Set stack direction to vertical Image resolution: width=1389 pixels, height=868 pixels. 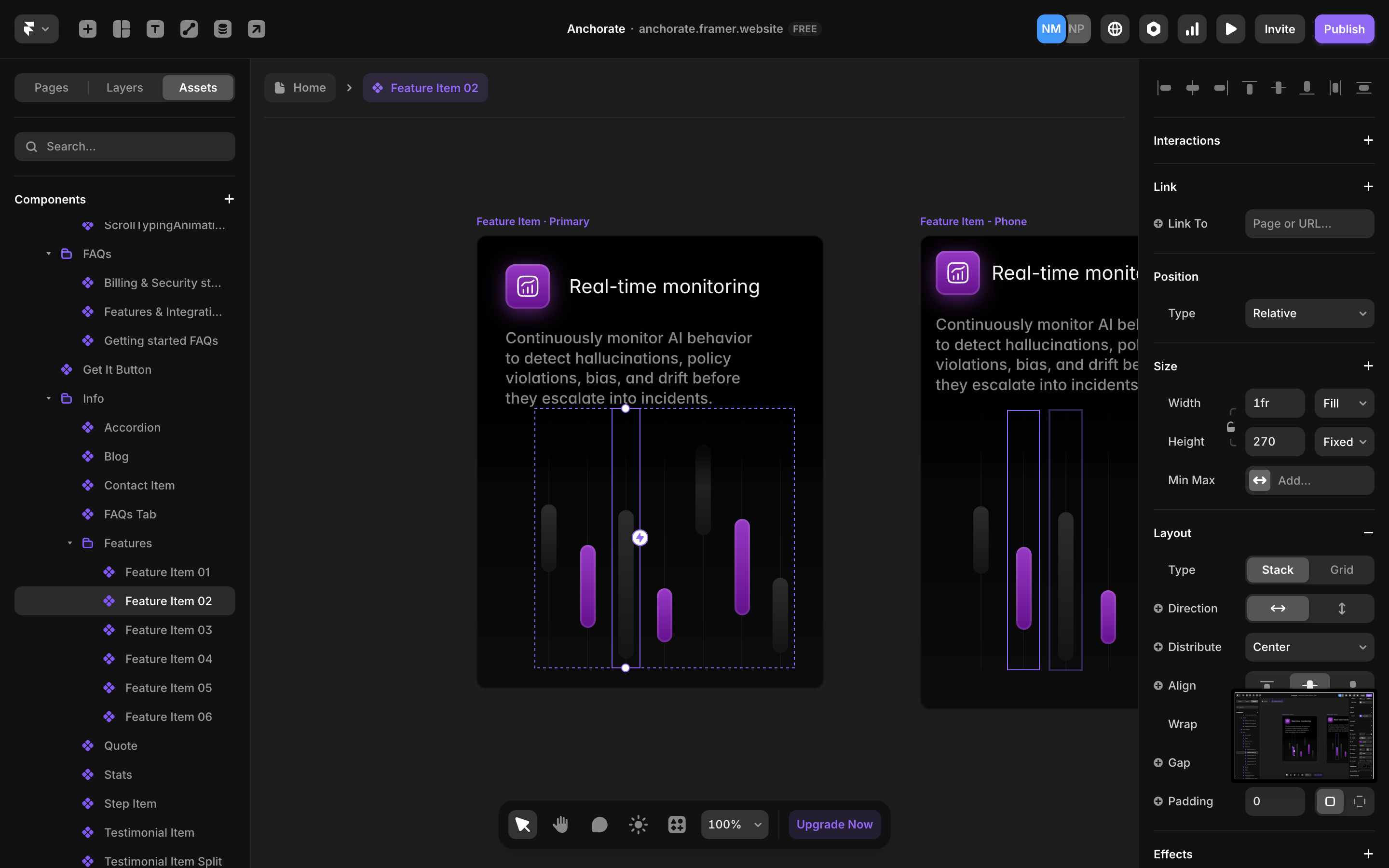click(x=1341, y=608)
